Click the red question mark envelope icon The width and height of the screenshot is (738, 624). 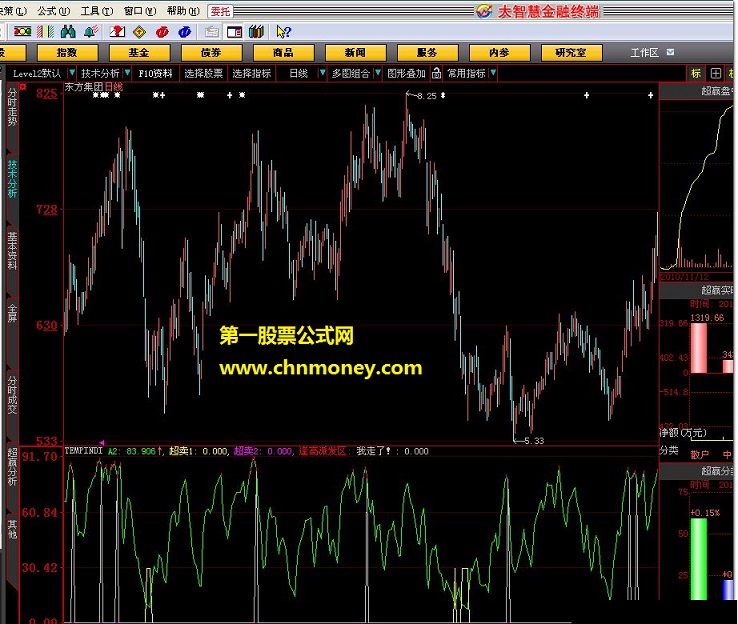(x=117, y=32)
